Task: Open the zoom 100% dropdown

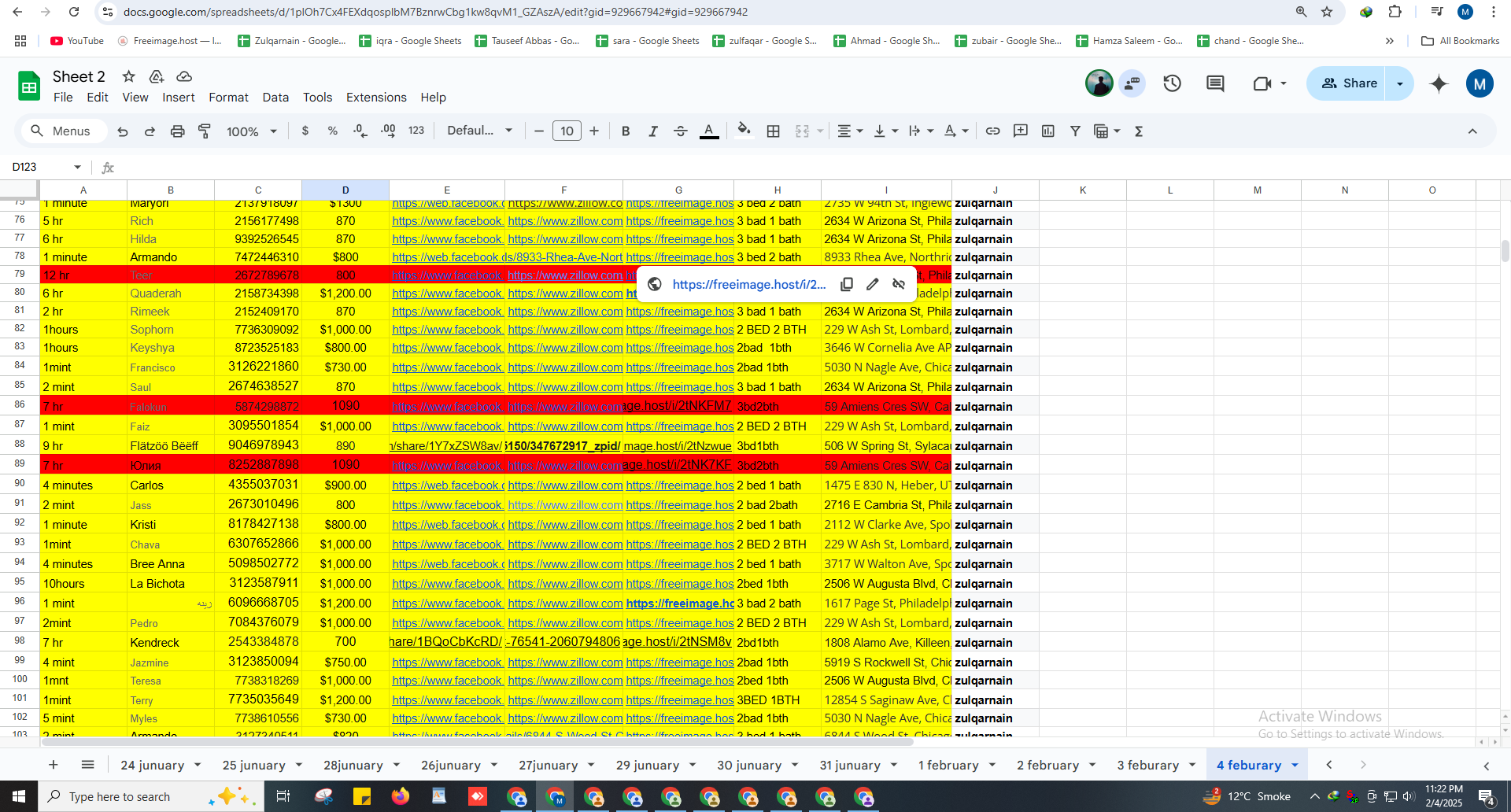Action: click(252, 131)
